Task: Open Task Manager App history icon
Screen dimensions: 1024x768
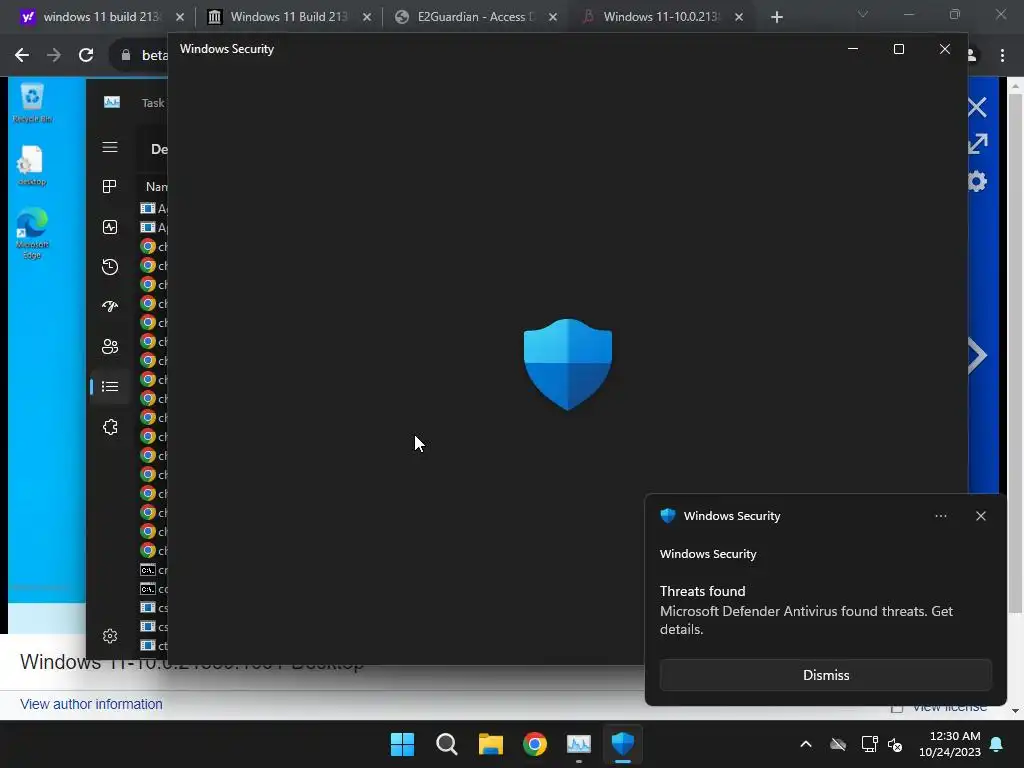Action: (x=110, y=266)
